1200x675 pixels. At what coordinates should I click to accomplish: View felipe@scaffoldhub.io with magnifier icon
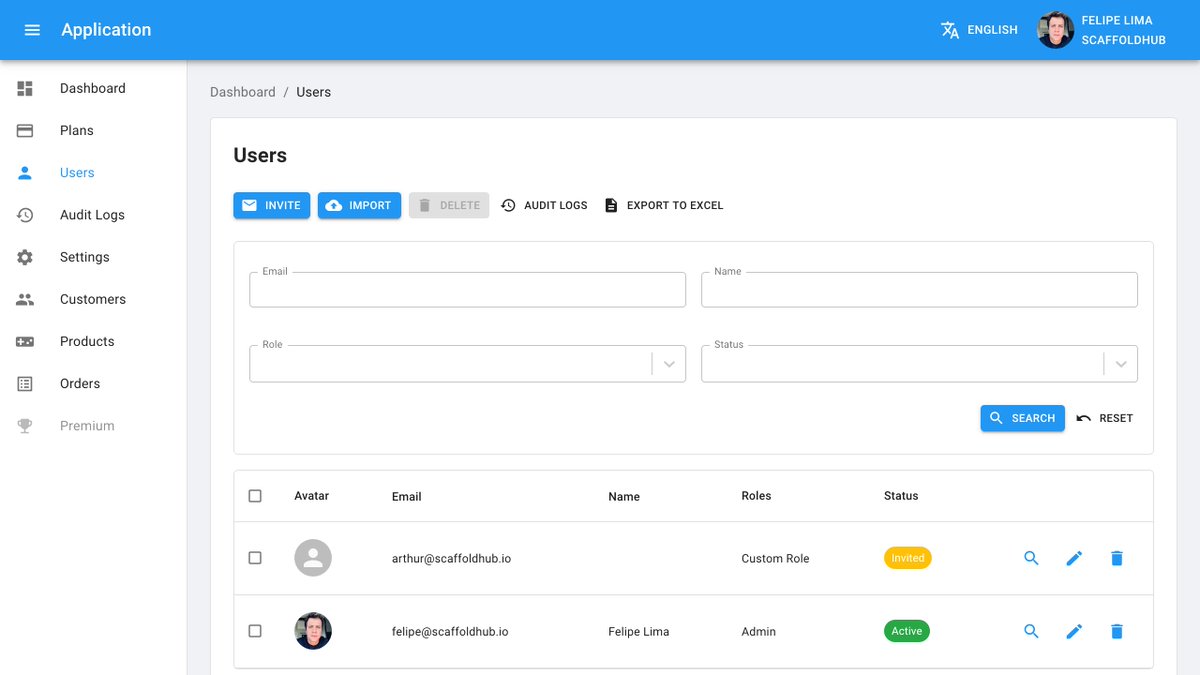pyautogui.click(x=1032, y=631)
